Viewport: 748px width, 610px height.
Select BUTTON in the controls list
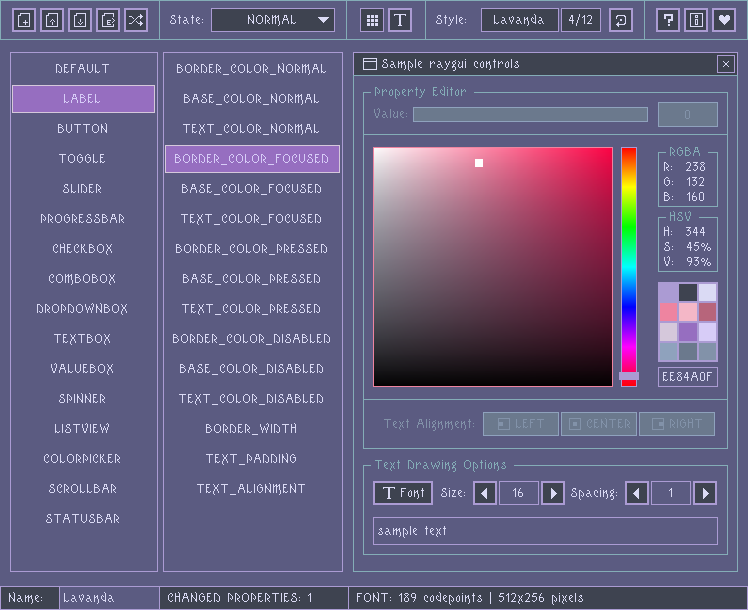[83, 129]
